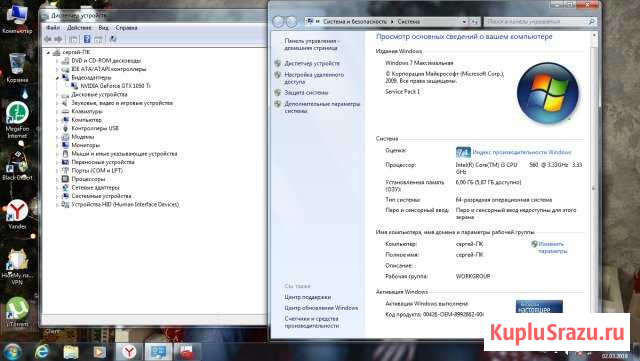Click Система и безопасность breadcrumb
The height and width of the screenshot is (361, 640).
(x=354, y=22)
